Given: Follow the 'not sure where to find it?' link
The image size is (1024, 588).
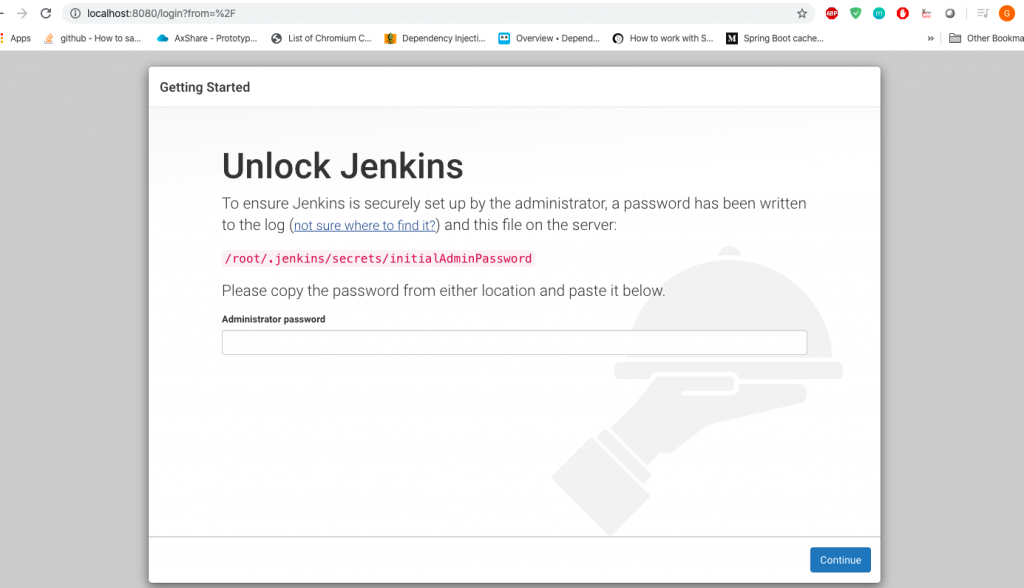Looking at the screenshot, I should tap(364, 225).
